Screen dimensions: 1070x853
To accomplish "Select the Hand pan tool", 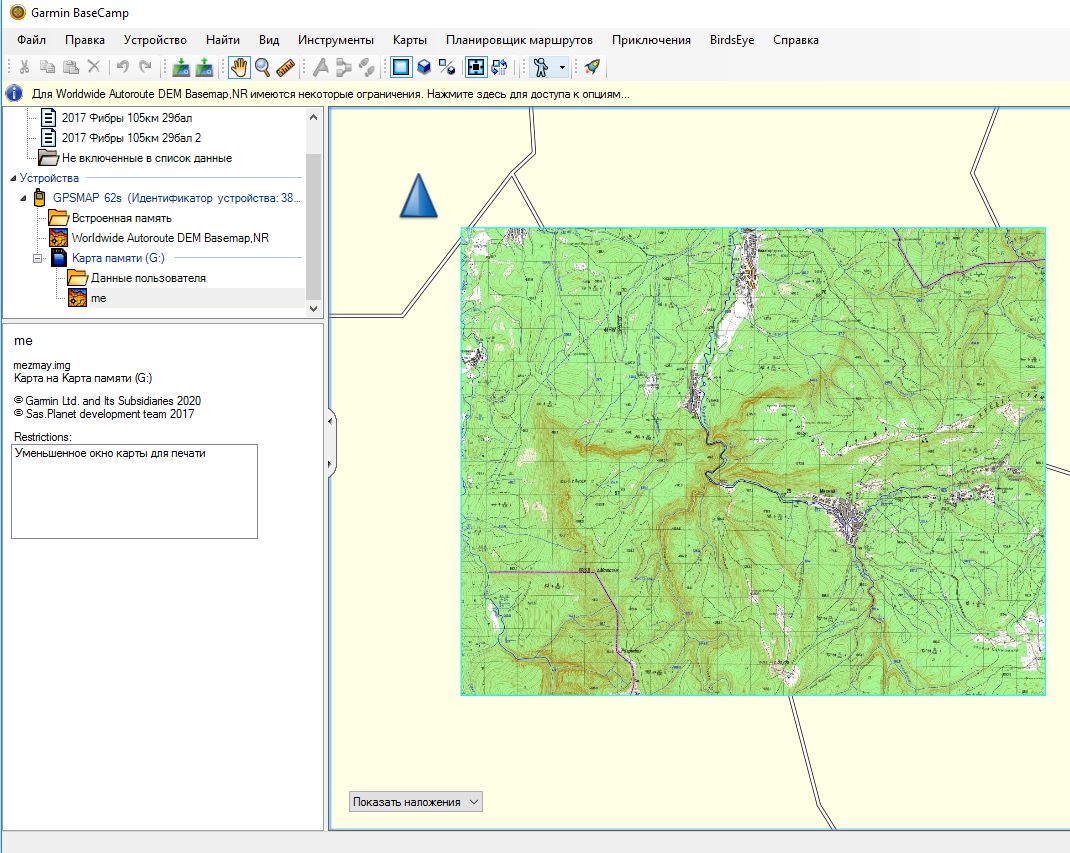I will pos(239,67).
